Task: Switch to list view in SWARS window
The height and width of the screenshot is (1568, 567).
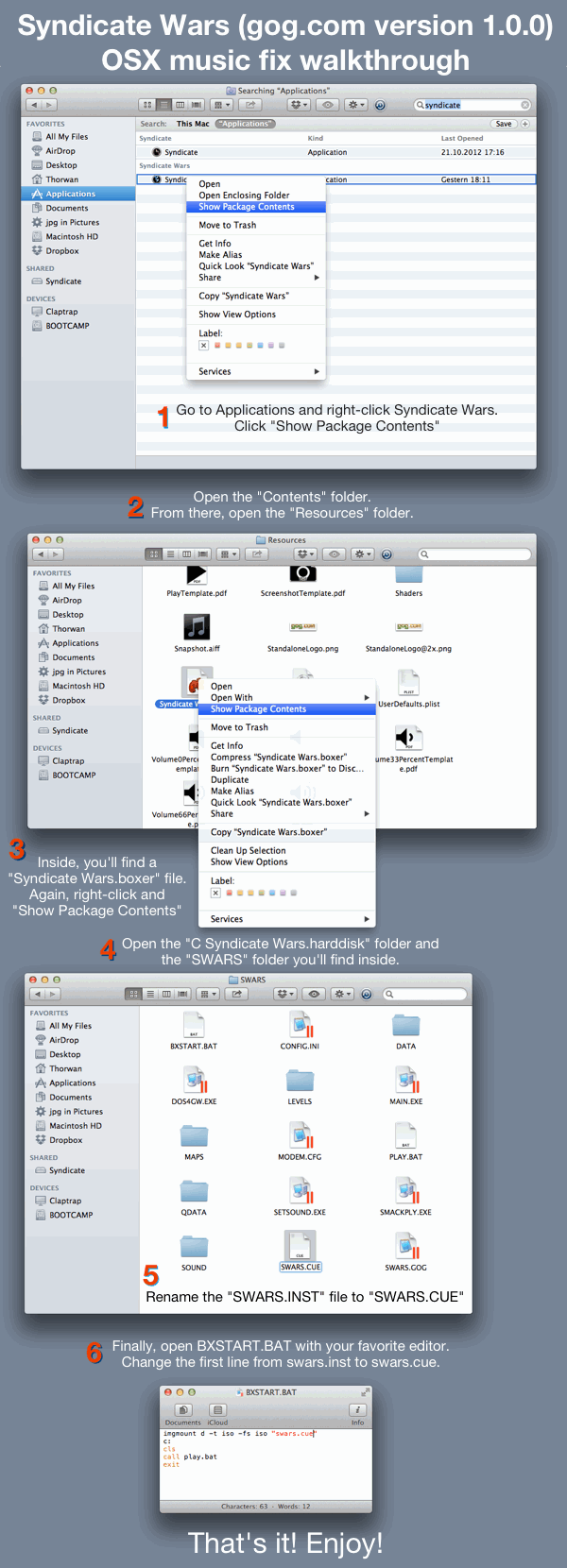Action: (149, 994)
